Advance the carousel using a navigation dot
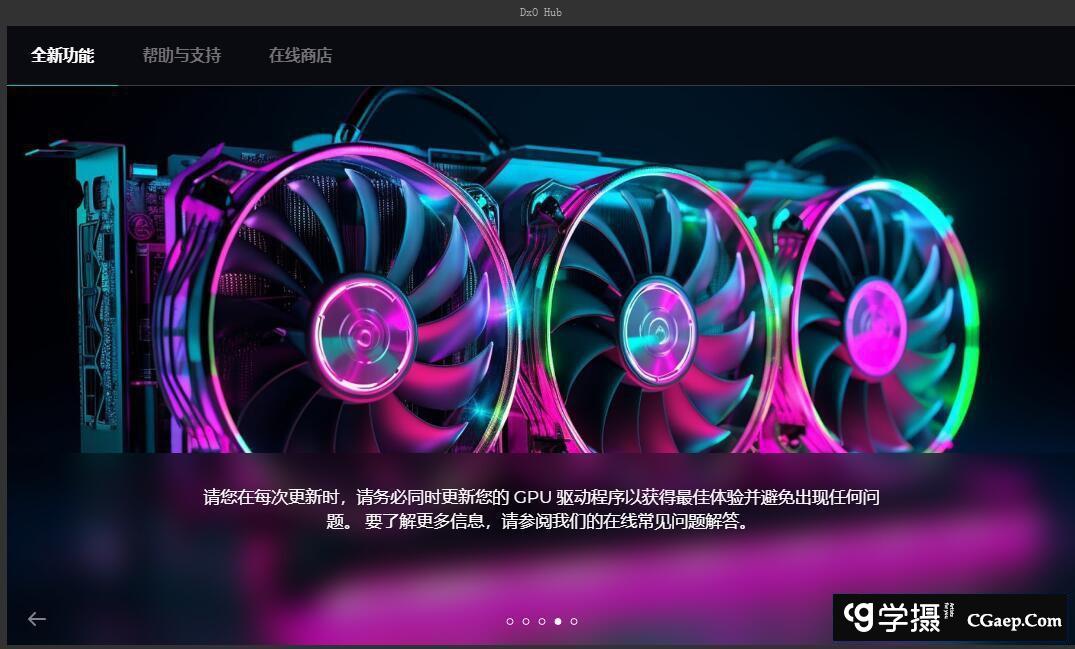This screenshot has width=1075, height=649. [x=574, y=621]
